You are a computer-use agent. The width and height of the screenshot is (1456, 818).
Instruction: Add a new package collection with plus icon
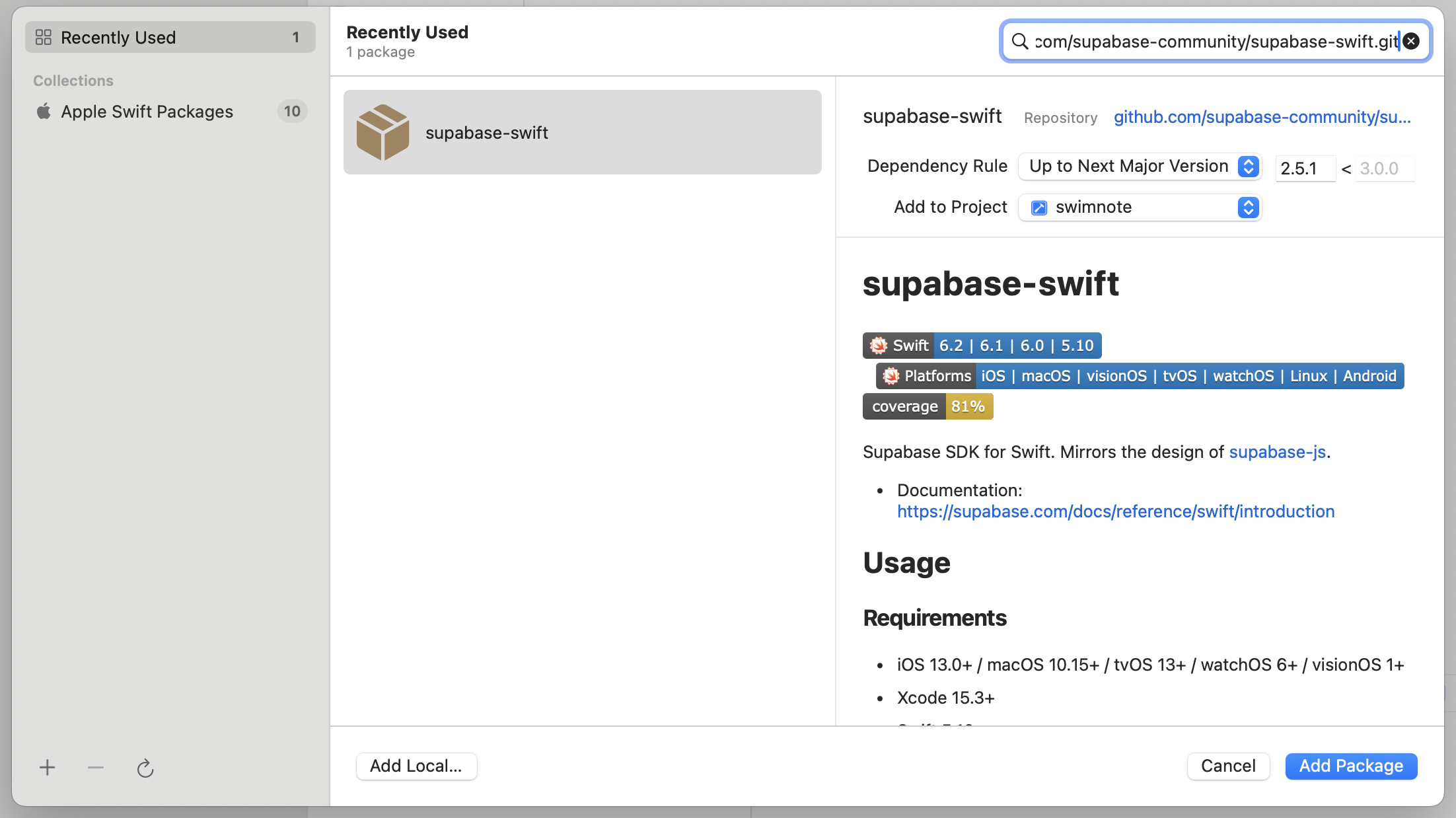click(x=47, y=768)
